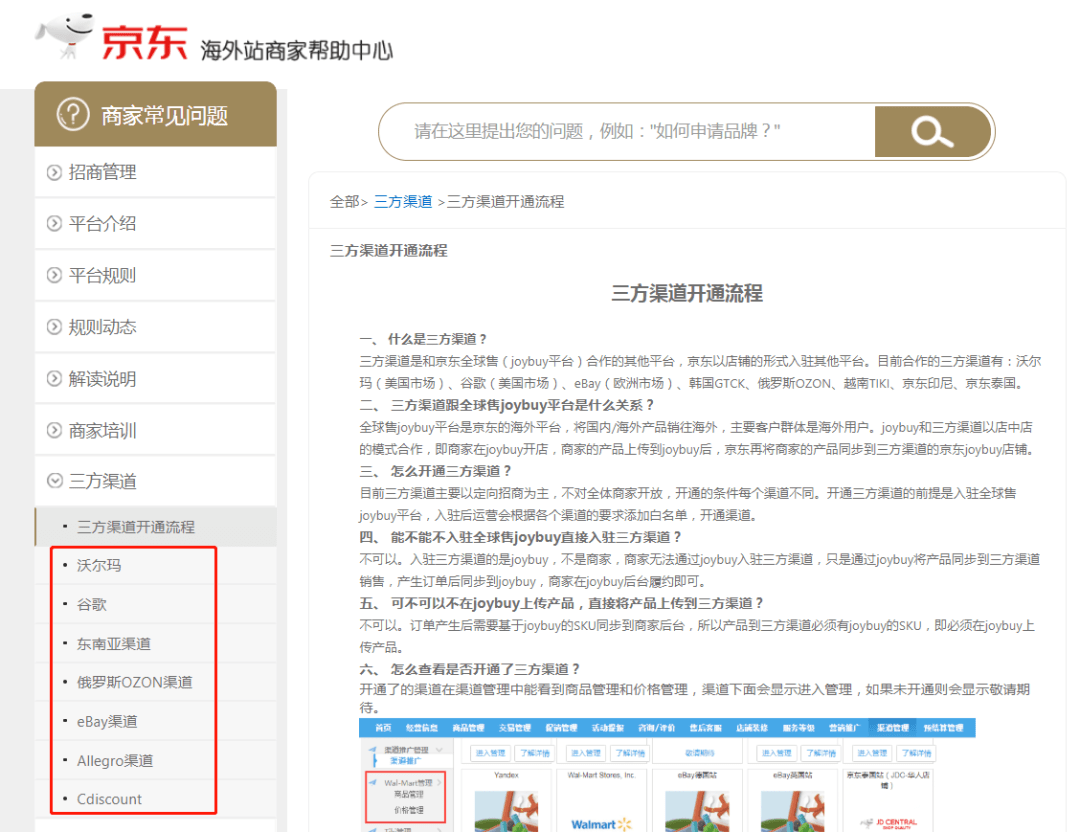Click heading 四、 能不能不入驻全球售joybuy直接入驻三方渠道？

(x=521, y=537)
